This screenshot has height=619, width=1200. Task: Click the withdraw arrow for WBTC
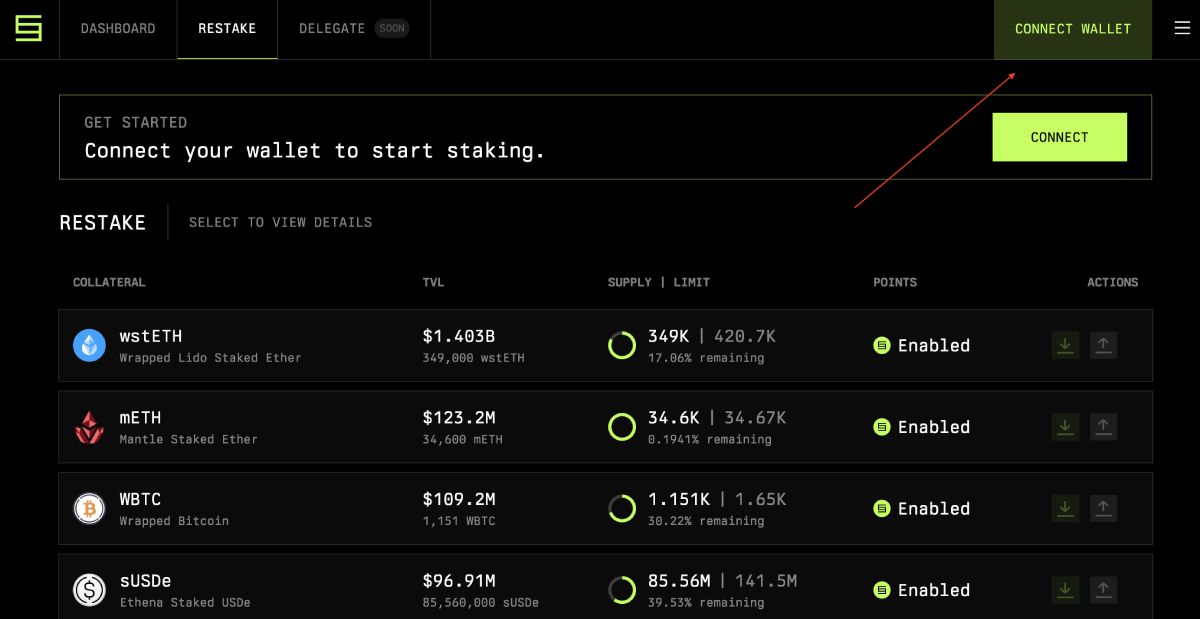(1103, 508)
